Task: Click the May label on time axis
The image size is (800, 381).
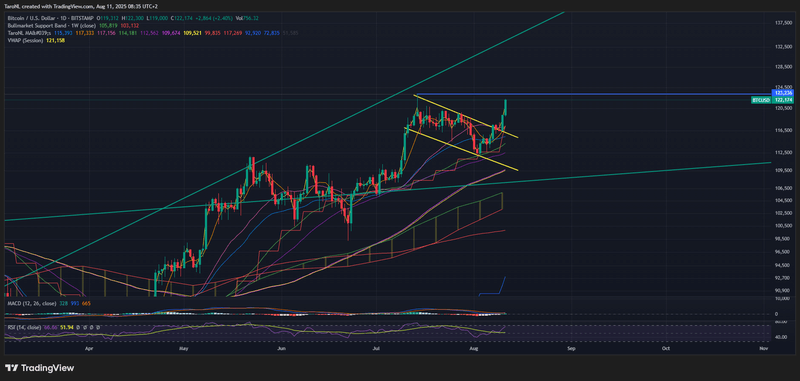Action: tap(185, 348)
